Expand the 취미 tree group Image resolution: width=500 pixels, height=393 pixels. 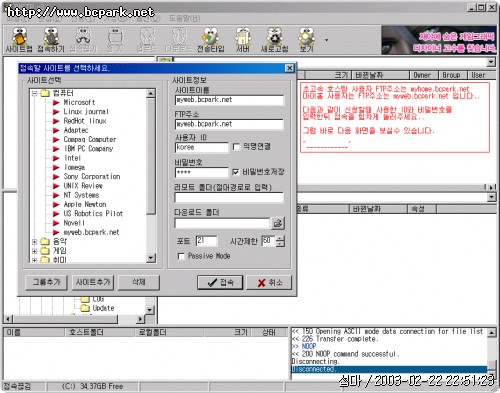point(34,260)
